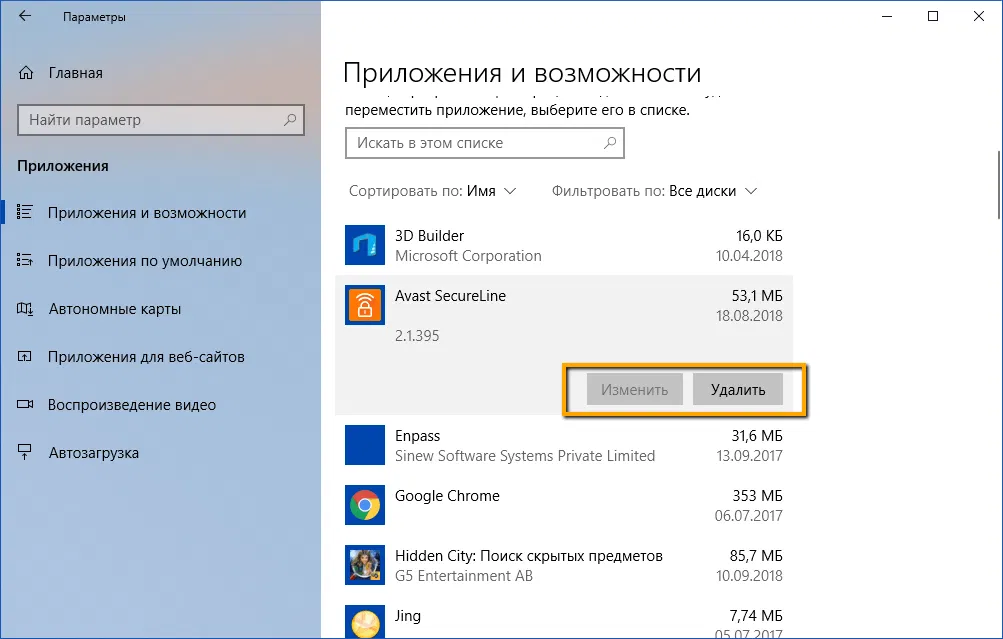Image resolution: width=1003 pixels, height=639 pixels.
Task: Open Сортировать по: Имя dropdown
Action: pos(432,191)
